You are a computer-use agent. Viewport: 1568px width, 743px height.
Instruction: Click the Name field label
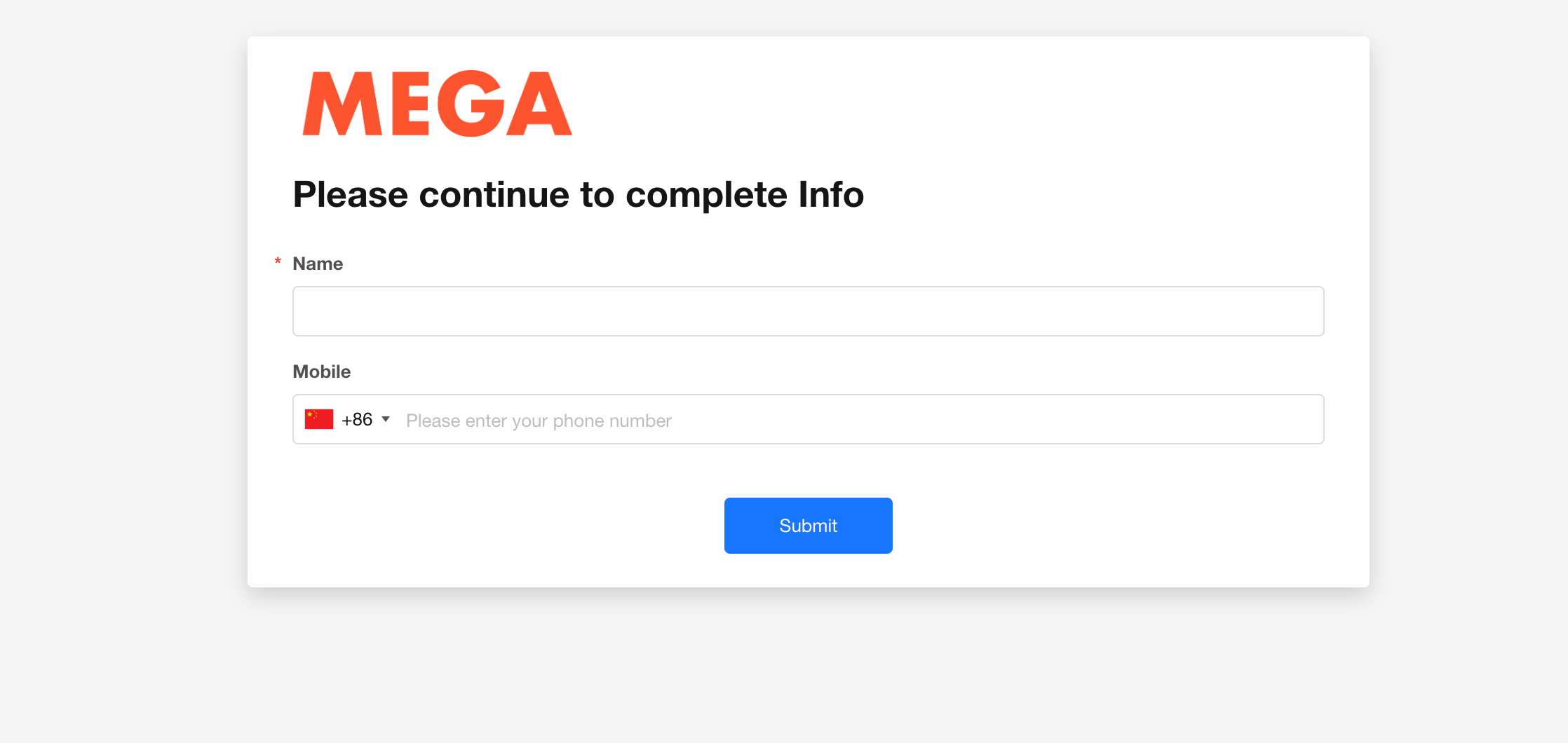318,264
